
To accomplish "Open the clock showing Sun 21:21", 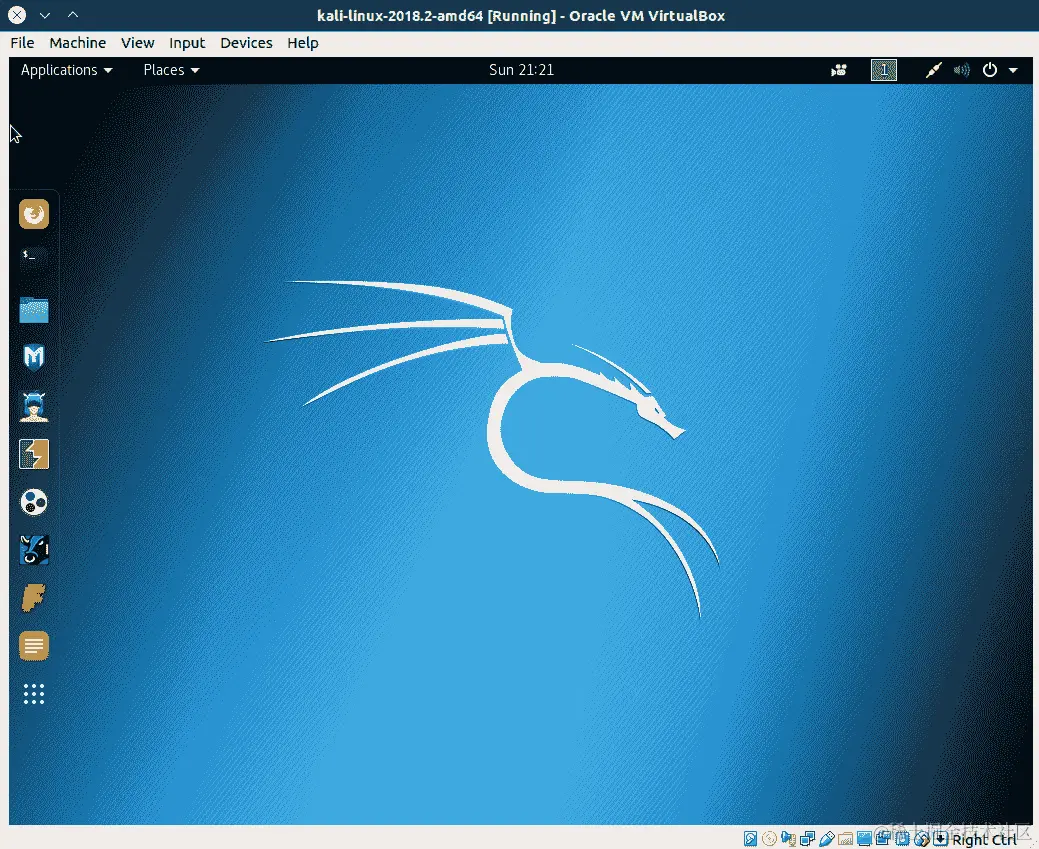I will click(x=521, y=70).
